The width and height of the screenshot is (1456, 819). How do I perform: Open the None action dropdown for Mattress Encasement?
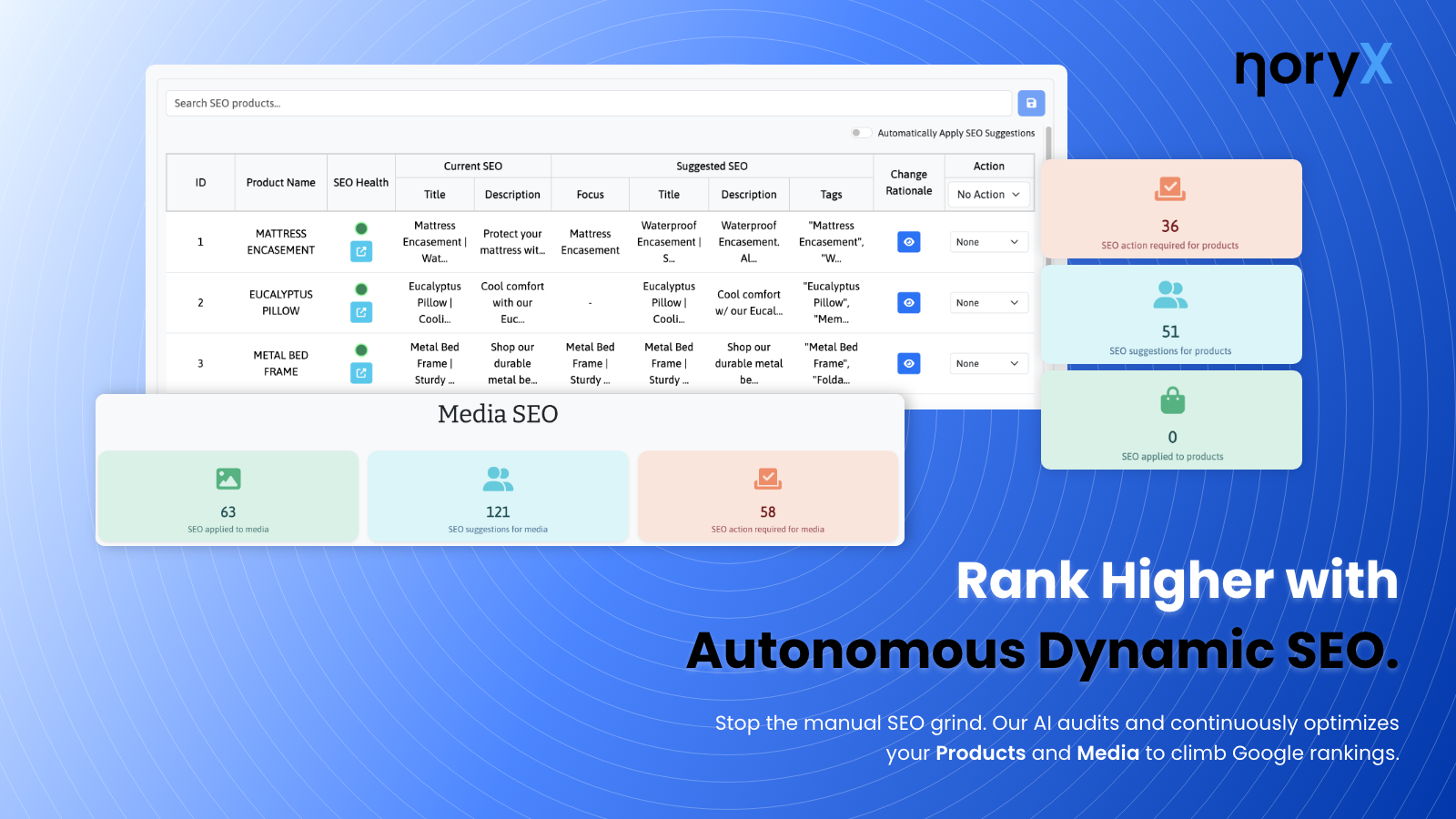(988, 241)
